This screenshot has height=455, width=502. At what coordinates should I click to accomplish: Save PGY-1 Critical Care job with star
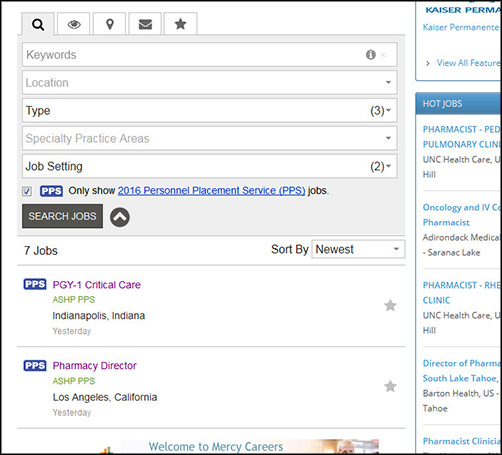[x=390, y=305]
